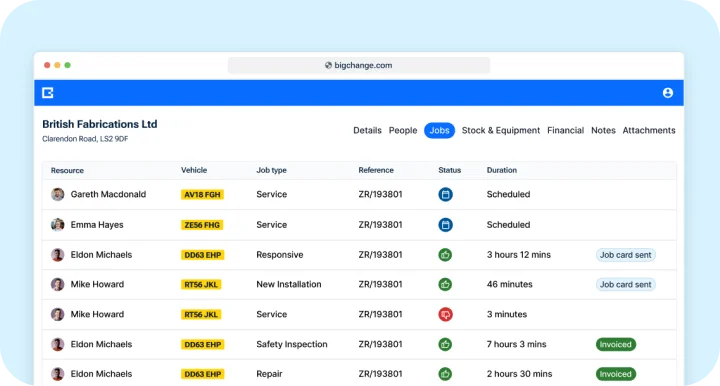
Task: Click Eldon Michaels' avatar on Repair row
Action: pyautogui.click(x=57, y=374)
